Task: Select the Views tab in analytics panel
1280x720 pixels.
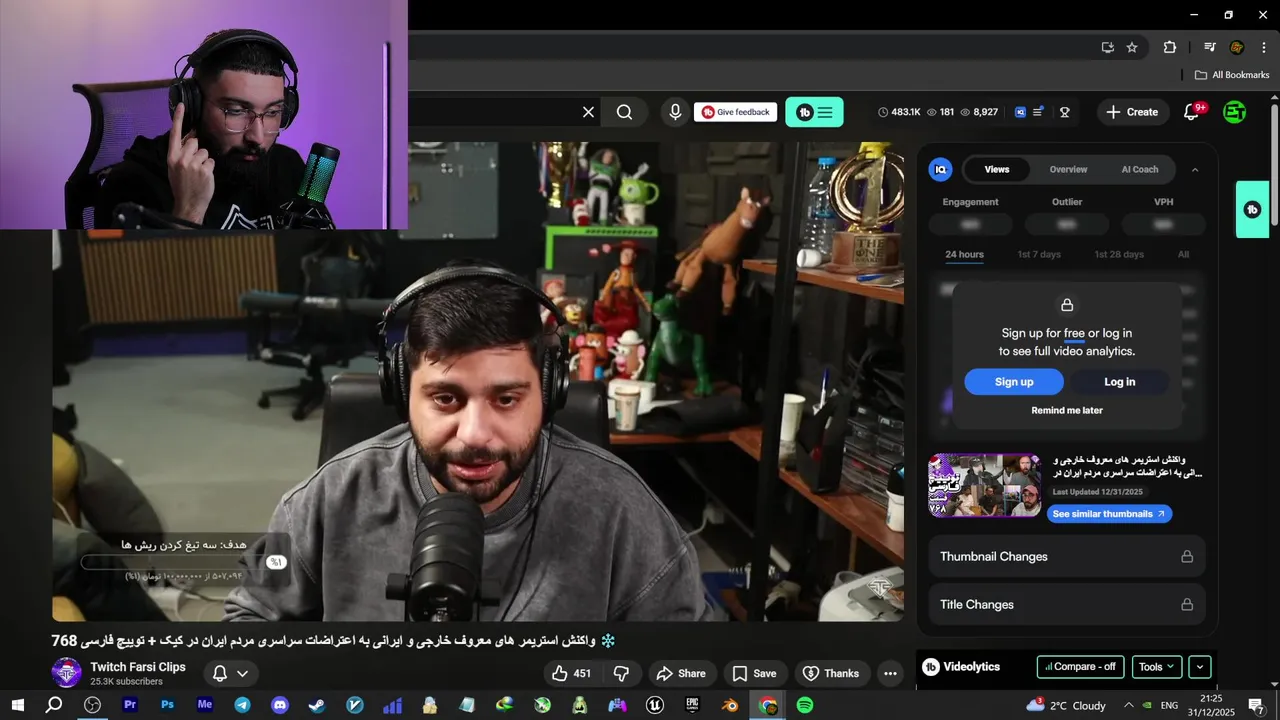Action: click(x=997, y=169)
